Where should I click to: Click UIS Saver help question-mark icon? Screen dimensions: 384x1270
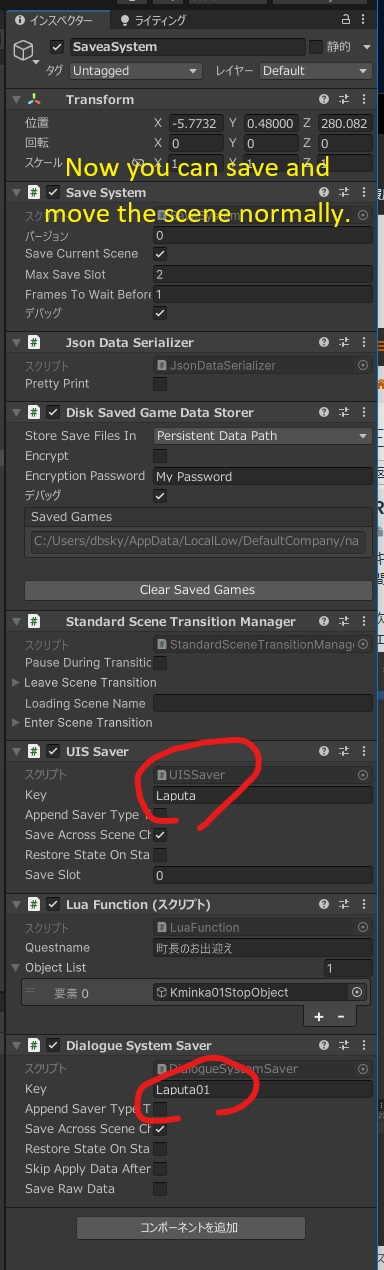[x=324, y=752]
